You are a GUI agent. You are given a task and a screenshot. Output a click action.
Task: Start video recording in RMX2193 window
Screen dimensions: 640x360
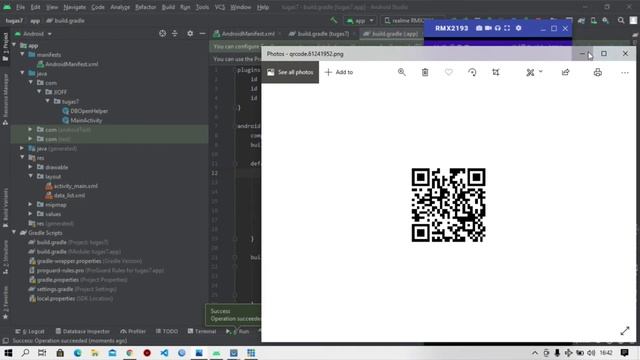tap(488, 28)
